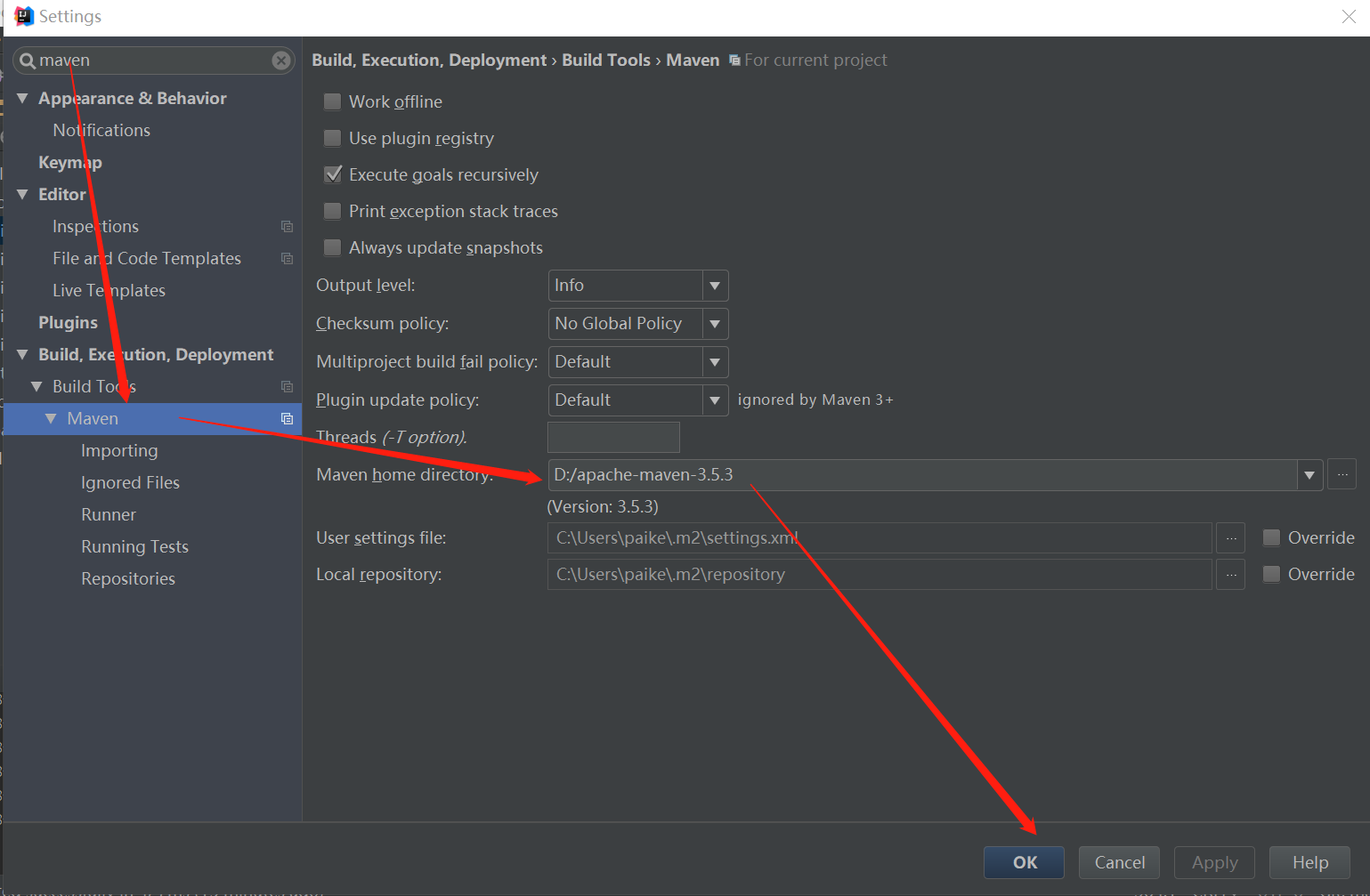The image size is (1370, 896).
Task: Open Live Templates settings
Action: (x=109, y=290)
